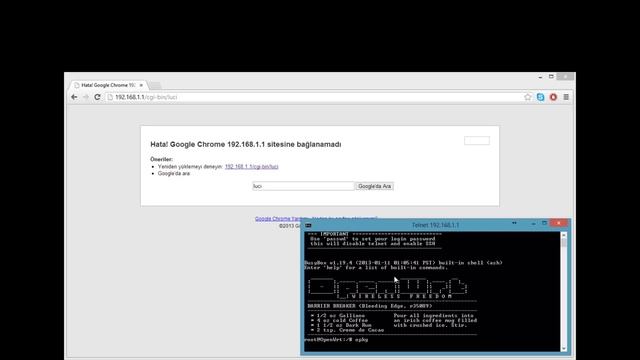
Task: Close the 'Hata! Google Chrome' tab
Action: (141, 85)
